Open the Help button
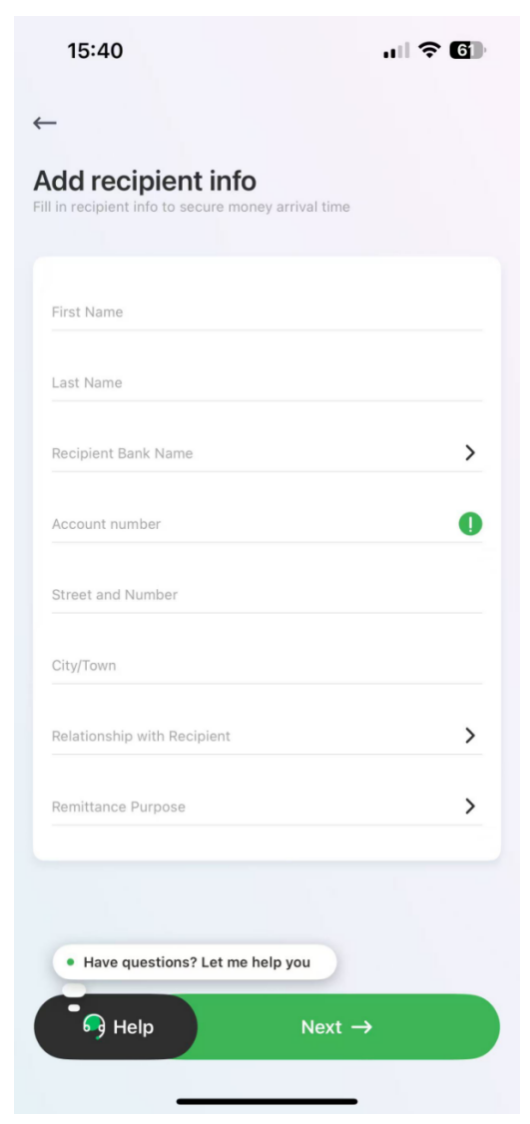 coord(116,1027)
